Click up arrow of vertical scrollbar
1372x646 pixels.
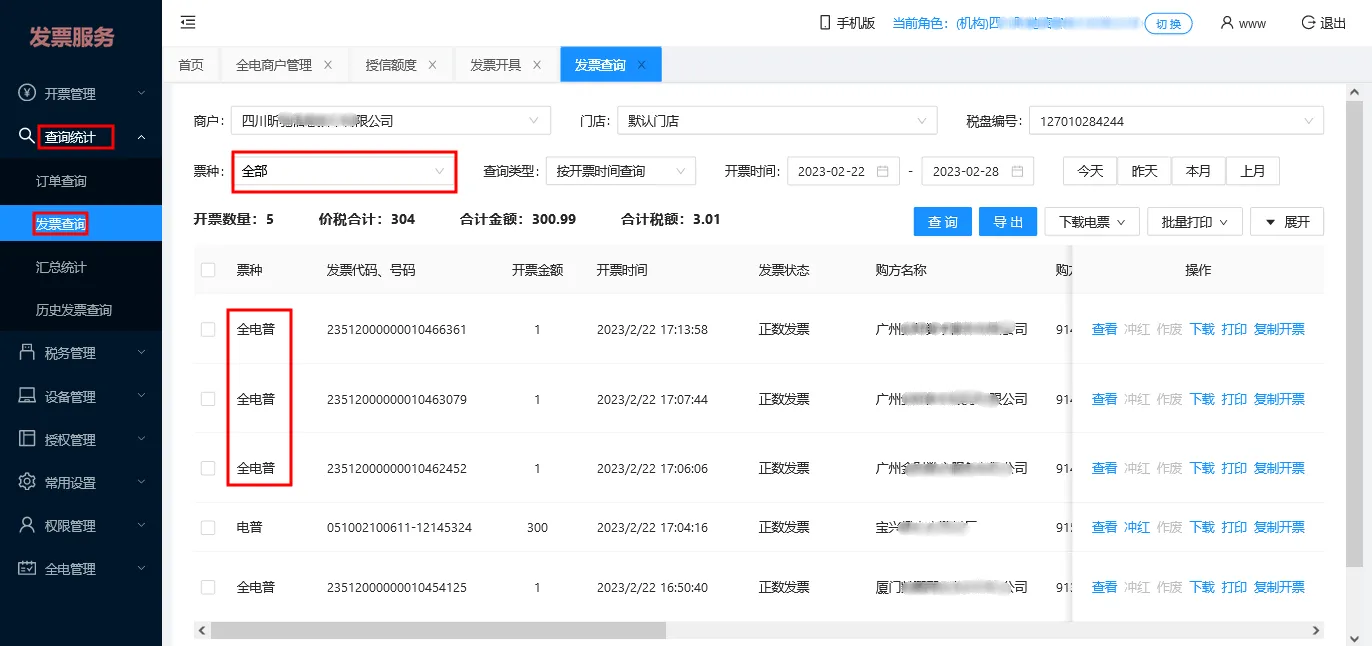pyautogui.click(x=1355, y=92)
